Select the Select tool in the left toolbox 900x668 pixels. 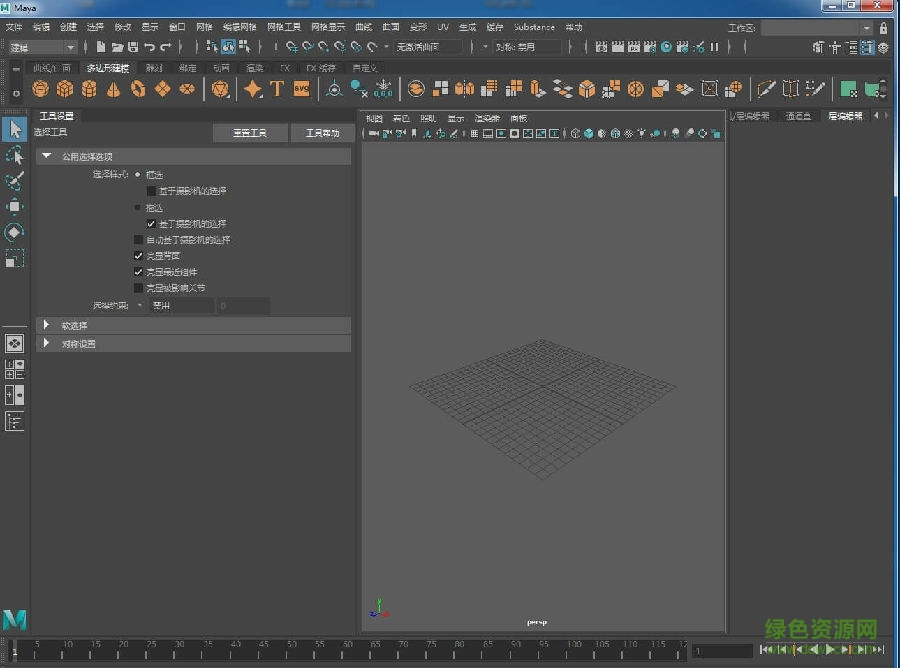[14, 129]
